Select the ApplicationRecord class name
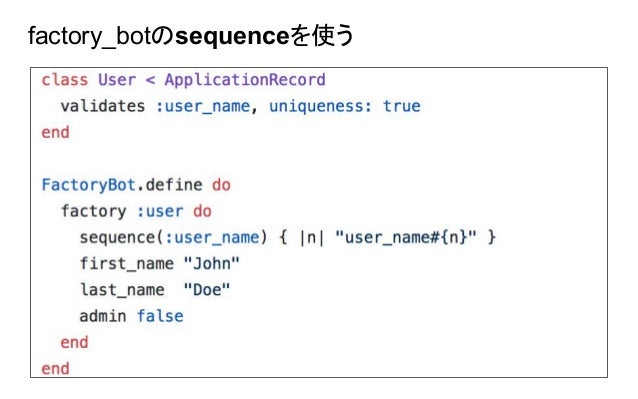 point(245,80)
